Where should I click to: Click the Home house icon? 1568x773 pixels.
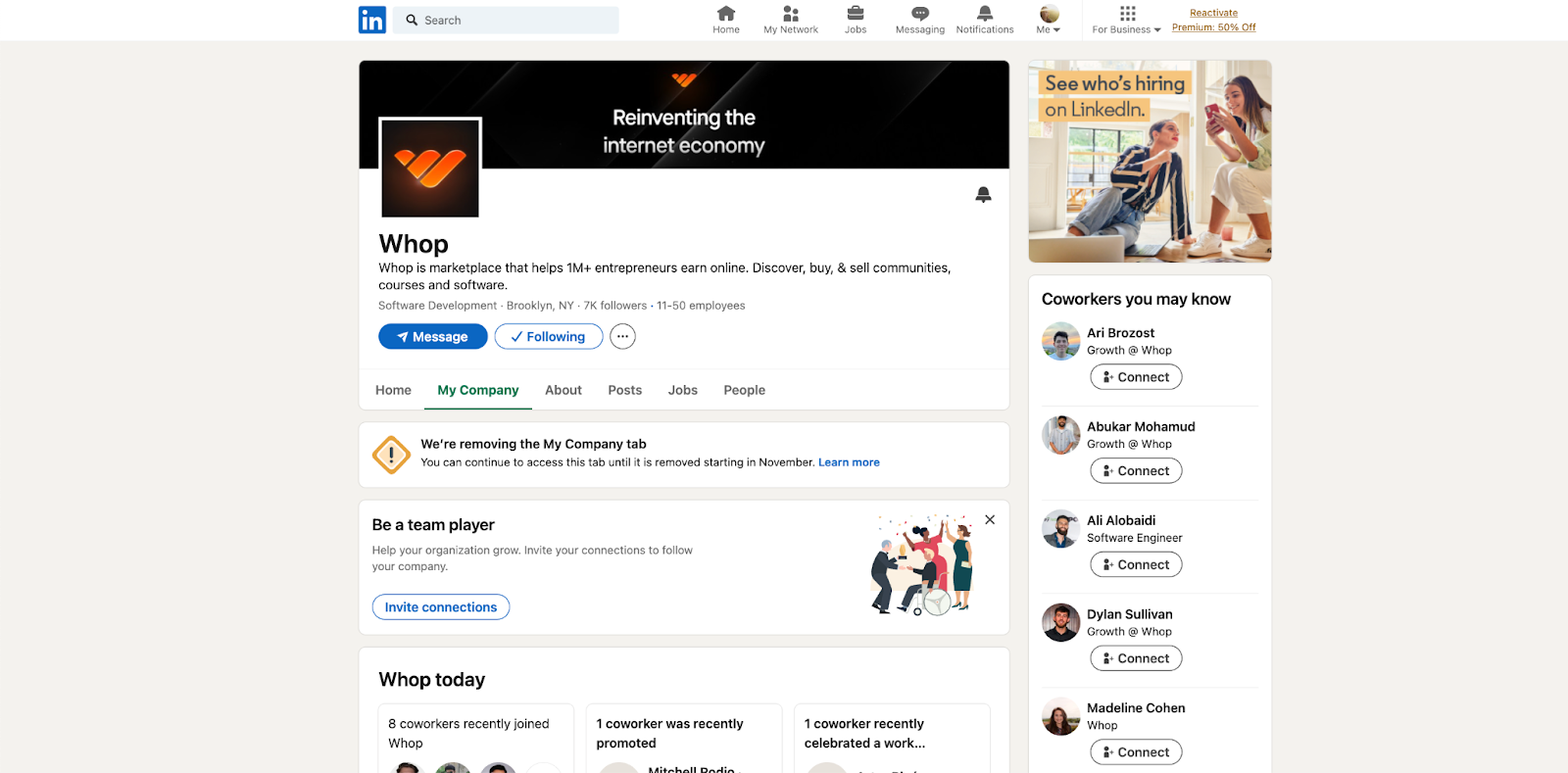pyautogui.click(x=726, y=14)
